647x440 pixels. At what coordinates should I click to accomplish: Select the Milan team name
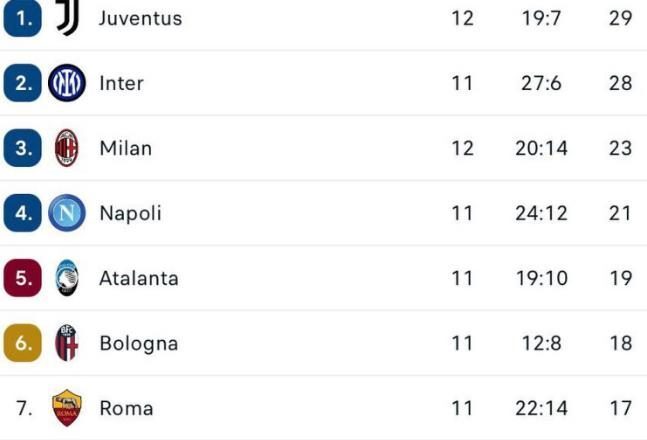(126, 148)
